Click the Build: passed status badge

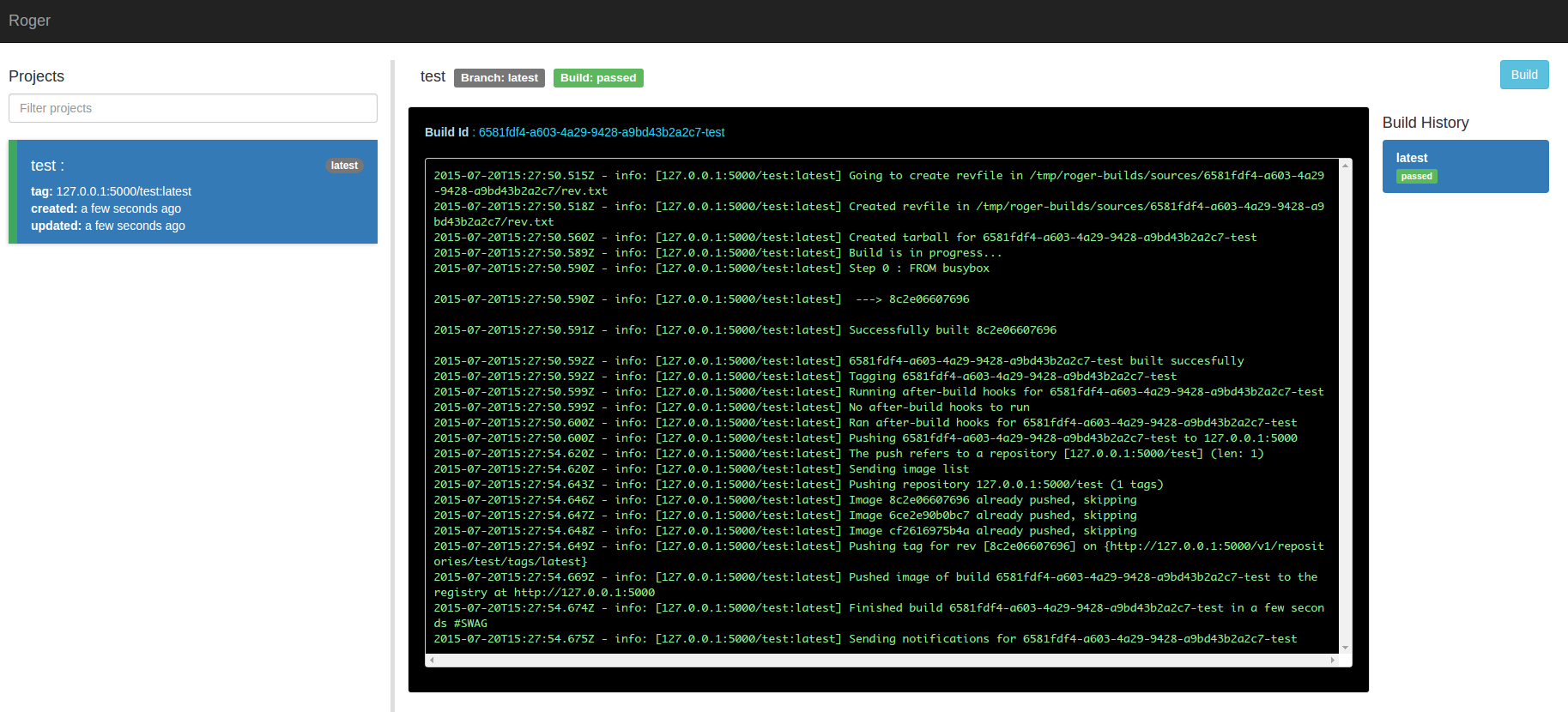598,78
